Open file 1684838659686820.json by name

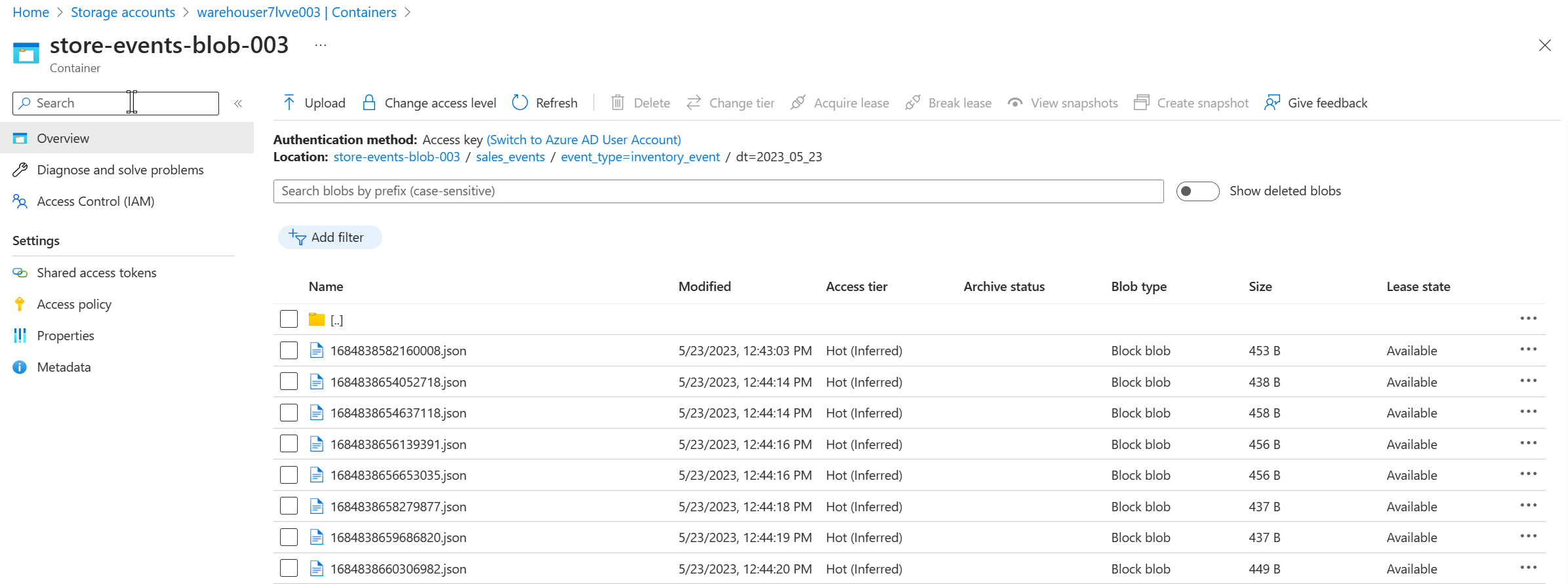(x=398, y=537)
